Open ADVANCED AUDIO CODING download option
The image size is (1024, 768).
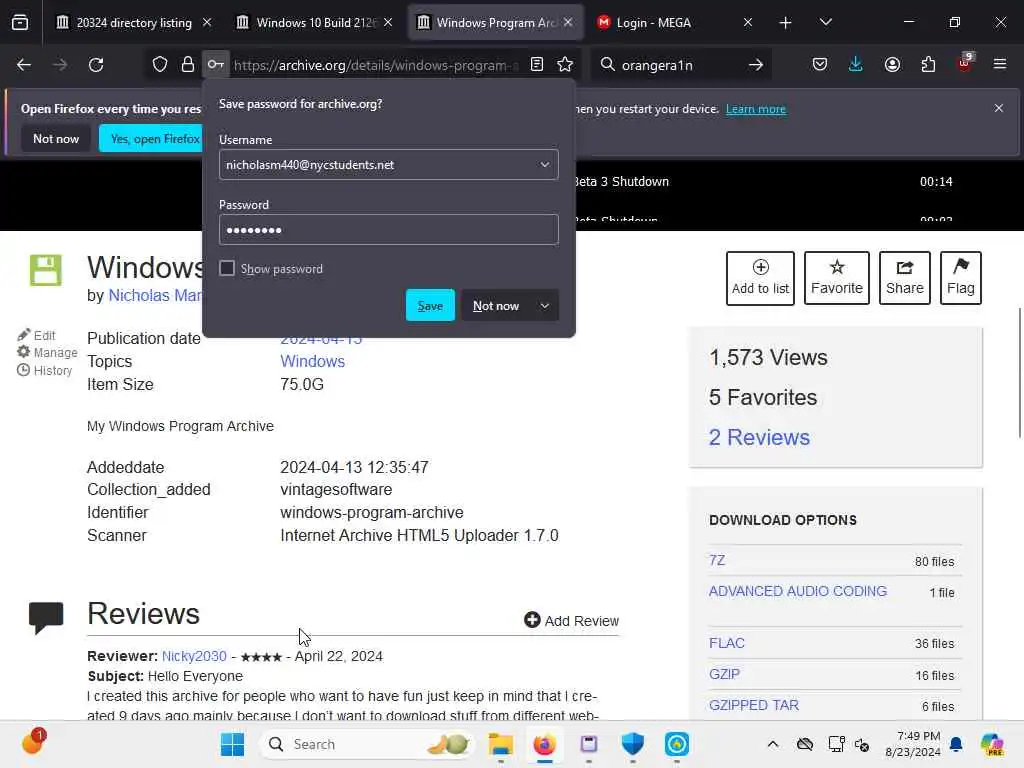click(798, 591)
